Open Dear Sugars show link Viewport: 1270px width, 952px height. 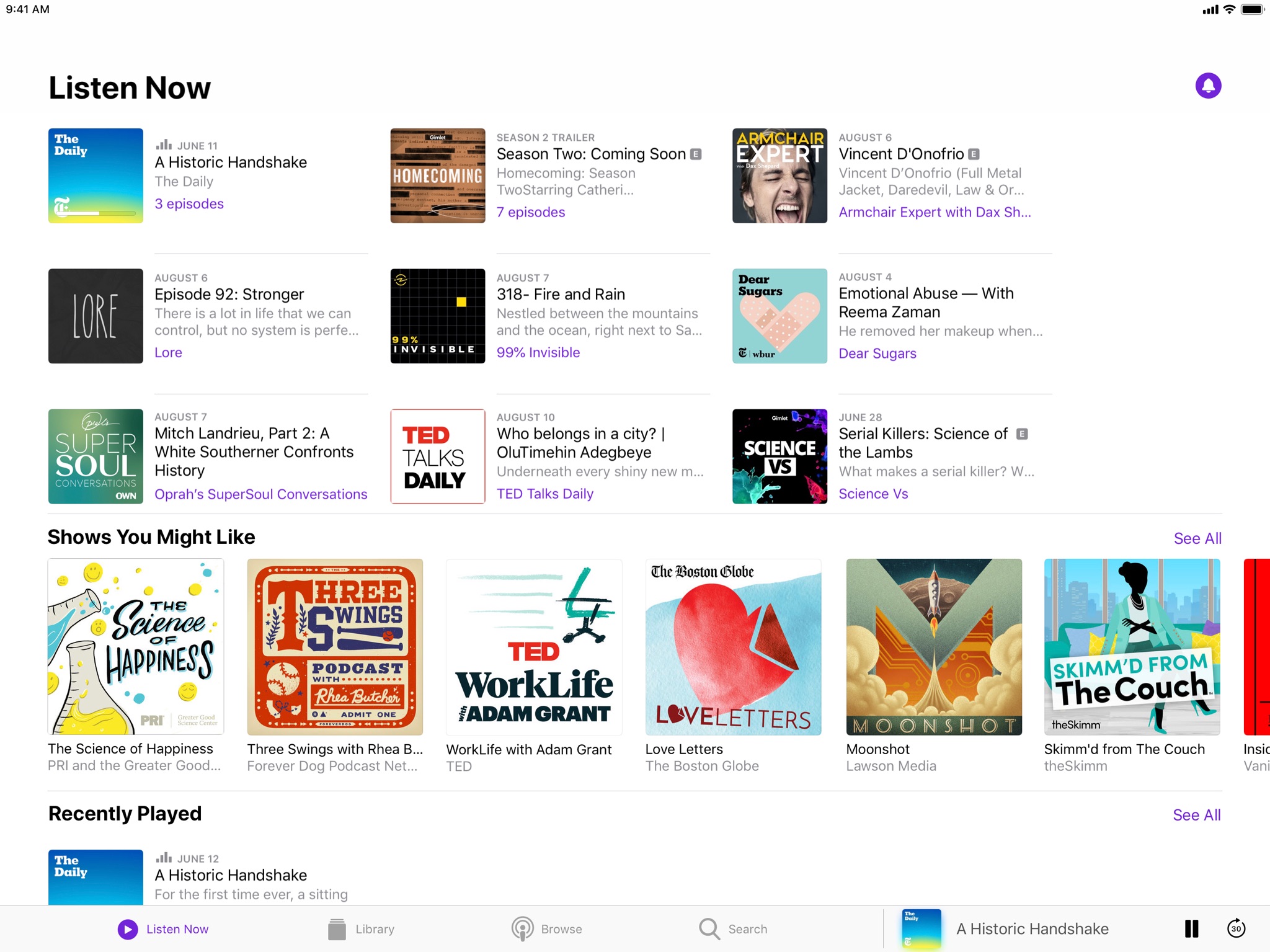point(877,354)
